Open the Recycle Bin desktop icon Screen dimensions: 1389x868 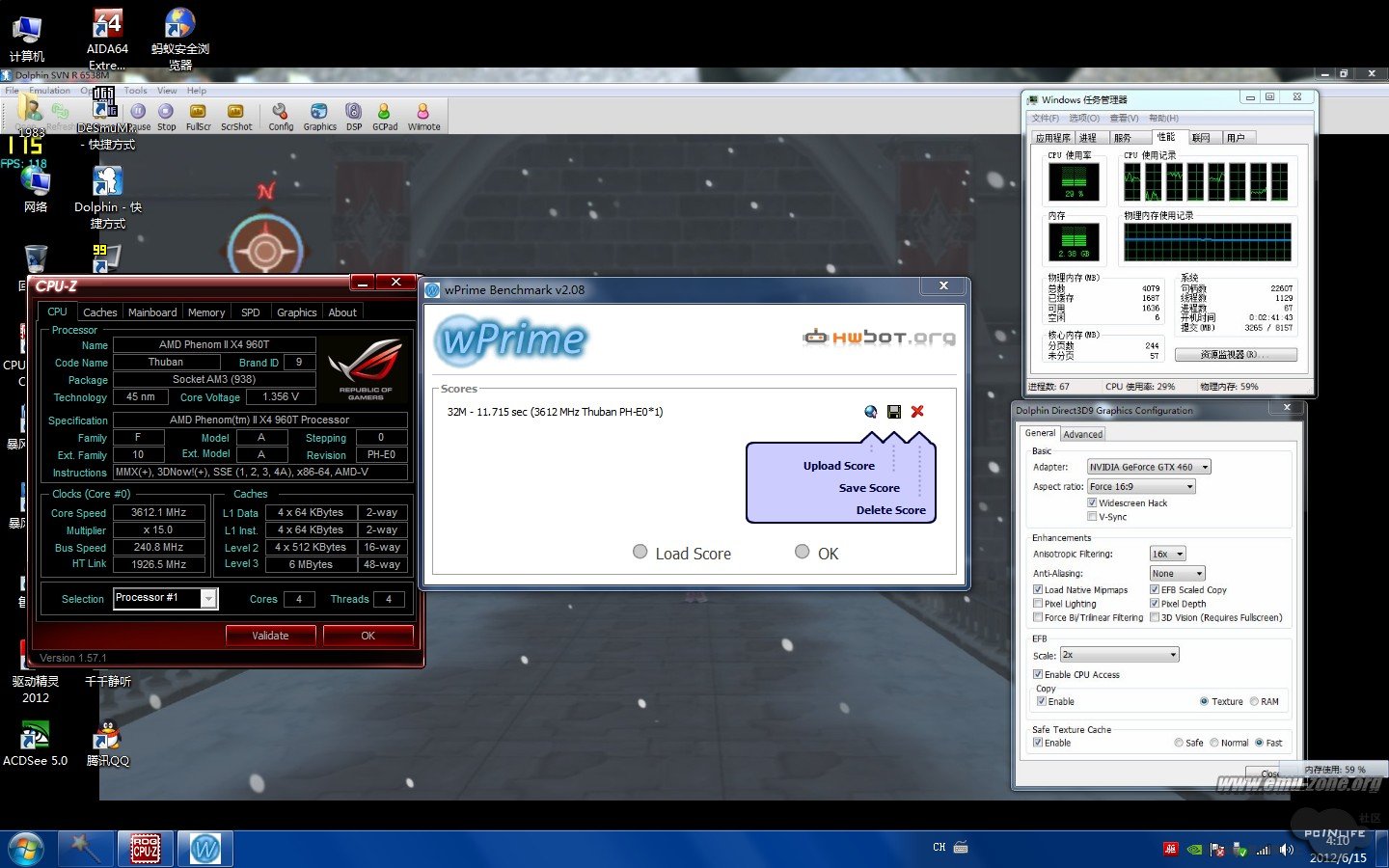(x=35, y=259)
